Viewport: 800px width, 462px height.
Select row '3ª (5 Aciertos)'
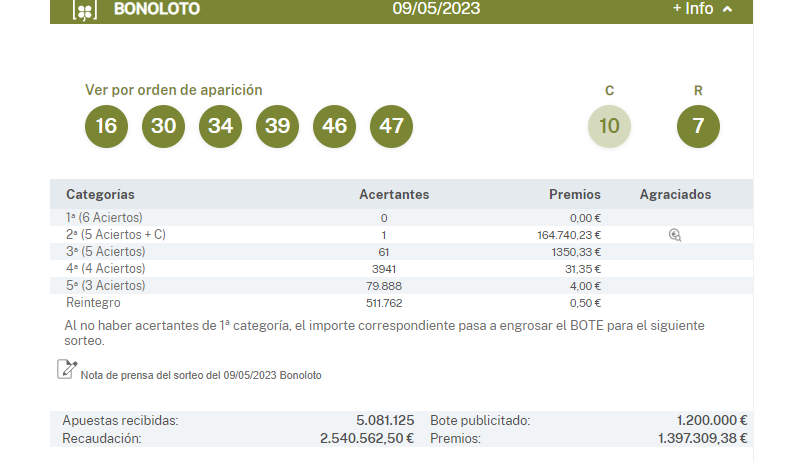coord(401,252)
